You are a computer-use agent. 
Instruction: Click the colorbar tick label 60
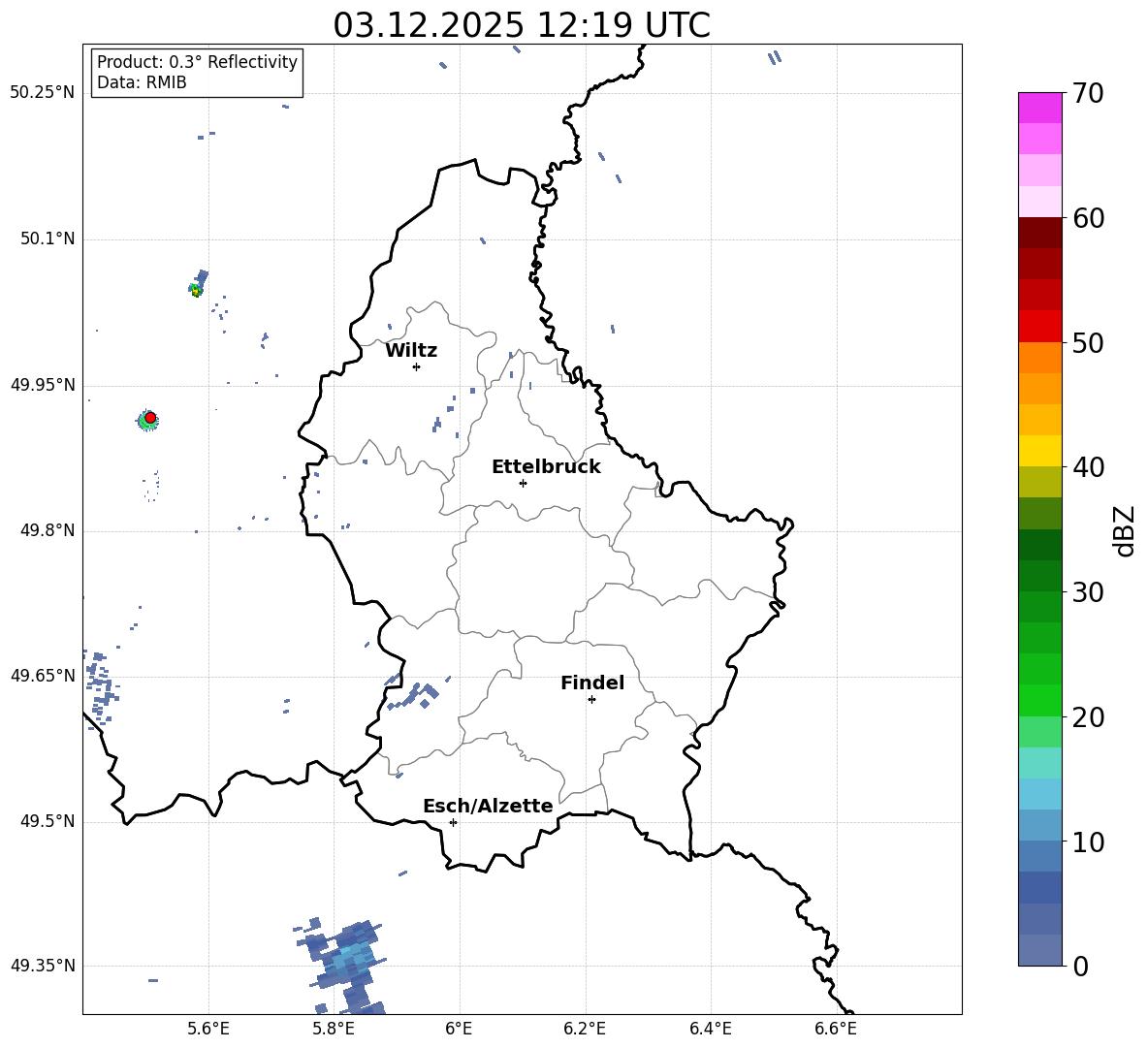[x=1088, y=218]
